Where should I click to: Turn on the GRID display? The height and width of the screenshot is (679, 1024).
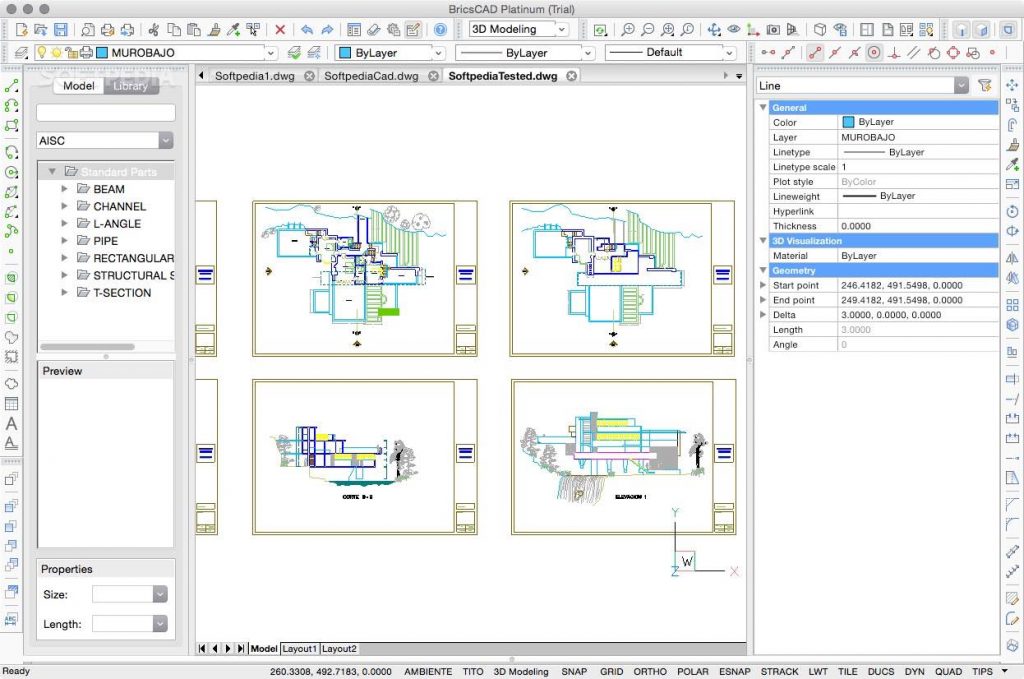[611, 671]
